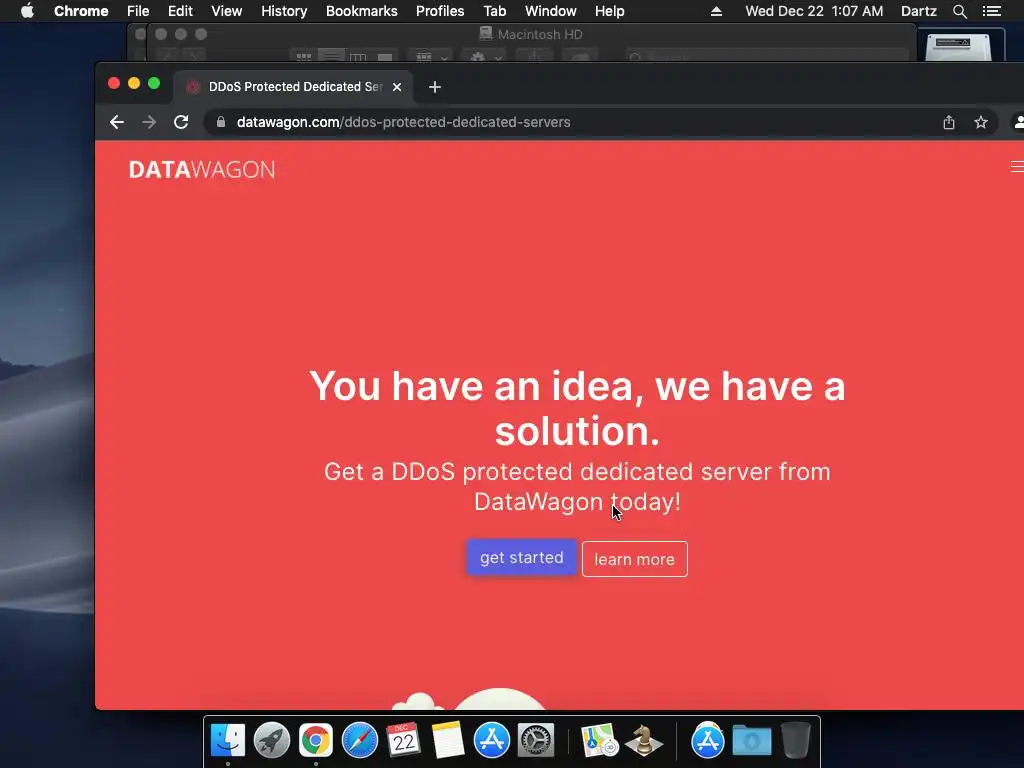Image resolution: width=1024 pixels, height=768 pixels.
Task: Reload the datawagon page
Action: [x=181, y=122]
